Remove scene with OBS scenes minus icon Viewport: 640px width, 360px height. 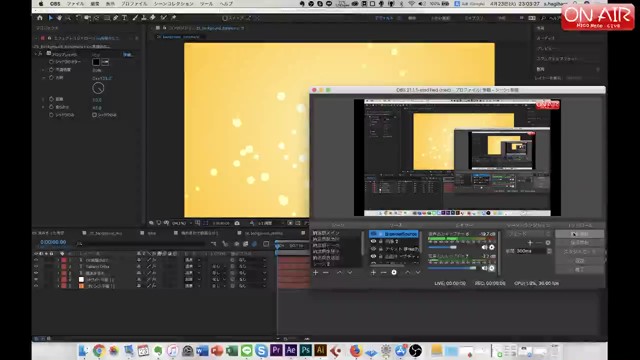click(x=326, y=272)
